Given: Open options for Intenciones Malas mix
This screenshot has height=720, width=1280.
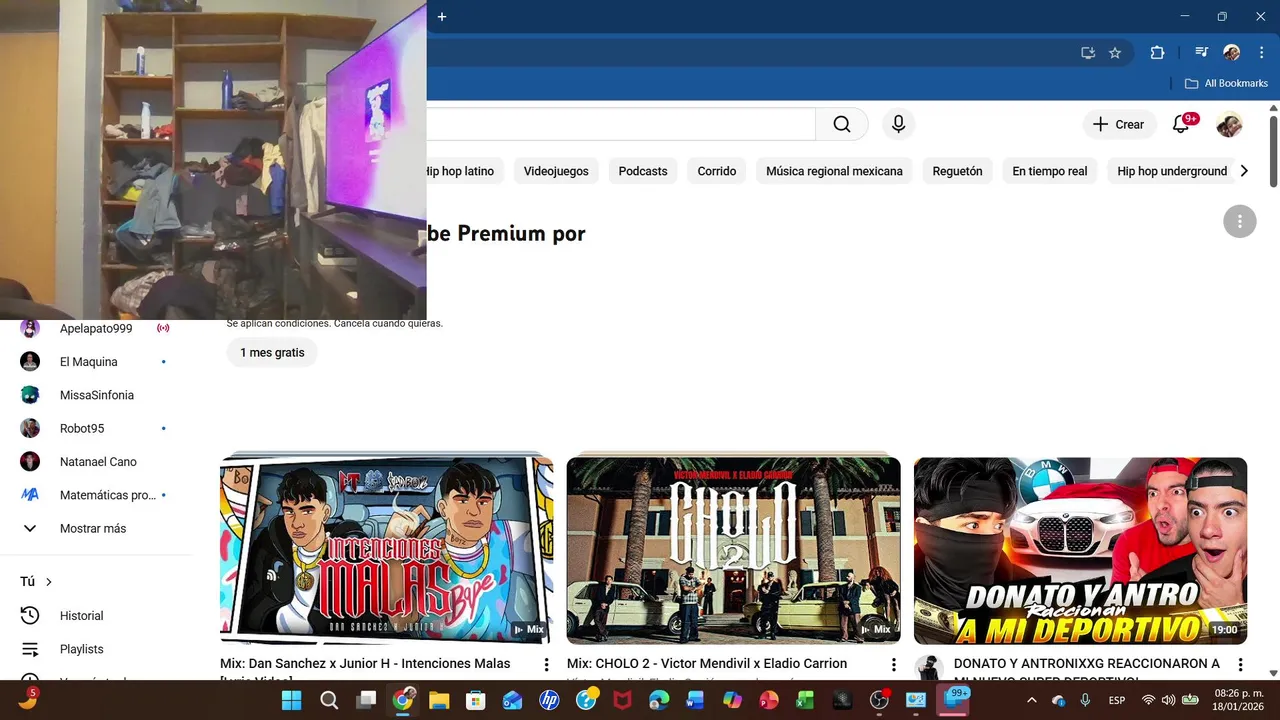Looking at the screenshot, I should coord(546,664).
